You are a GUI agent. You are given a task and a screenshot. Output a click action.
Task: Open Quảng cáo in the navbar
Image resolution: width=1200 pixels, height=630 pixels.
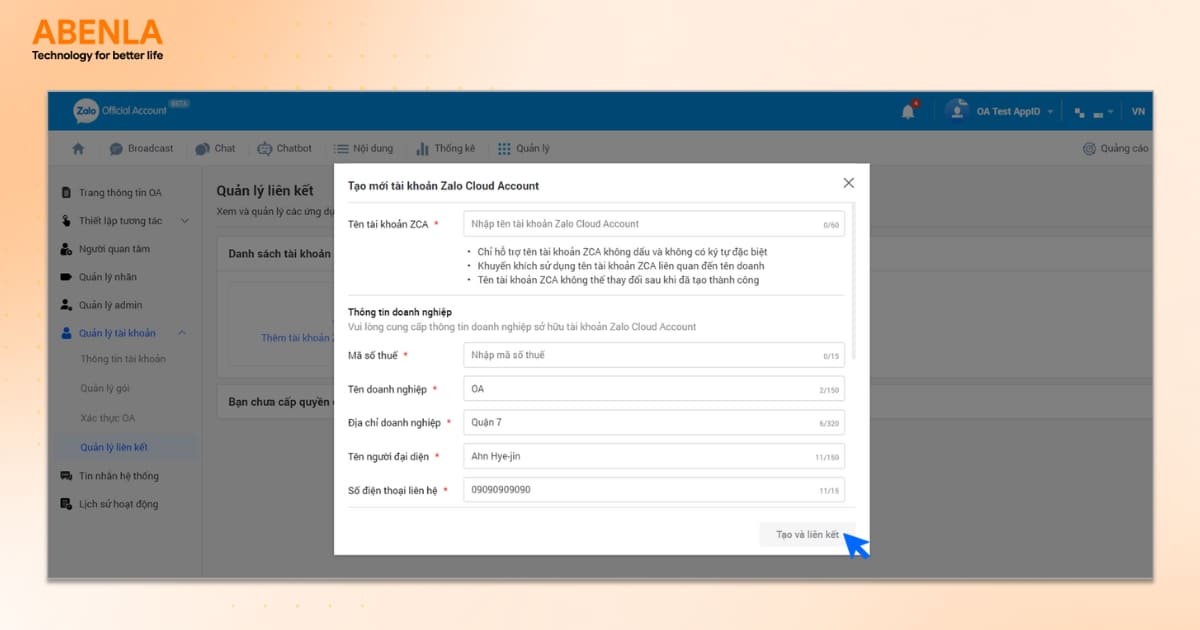[1115, 148]
